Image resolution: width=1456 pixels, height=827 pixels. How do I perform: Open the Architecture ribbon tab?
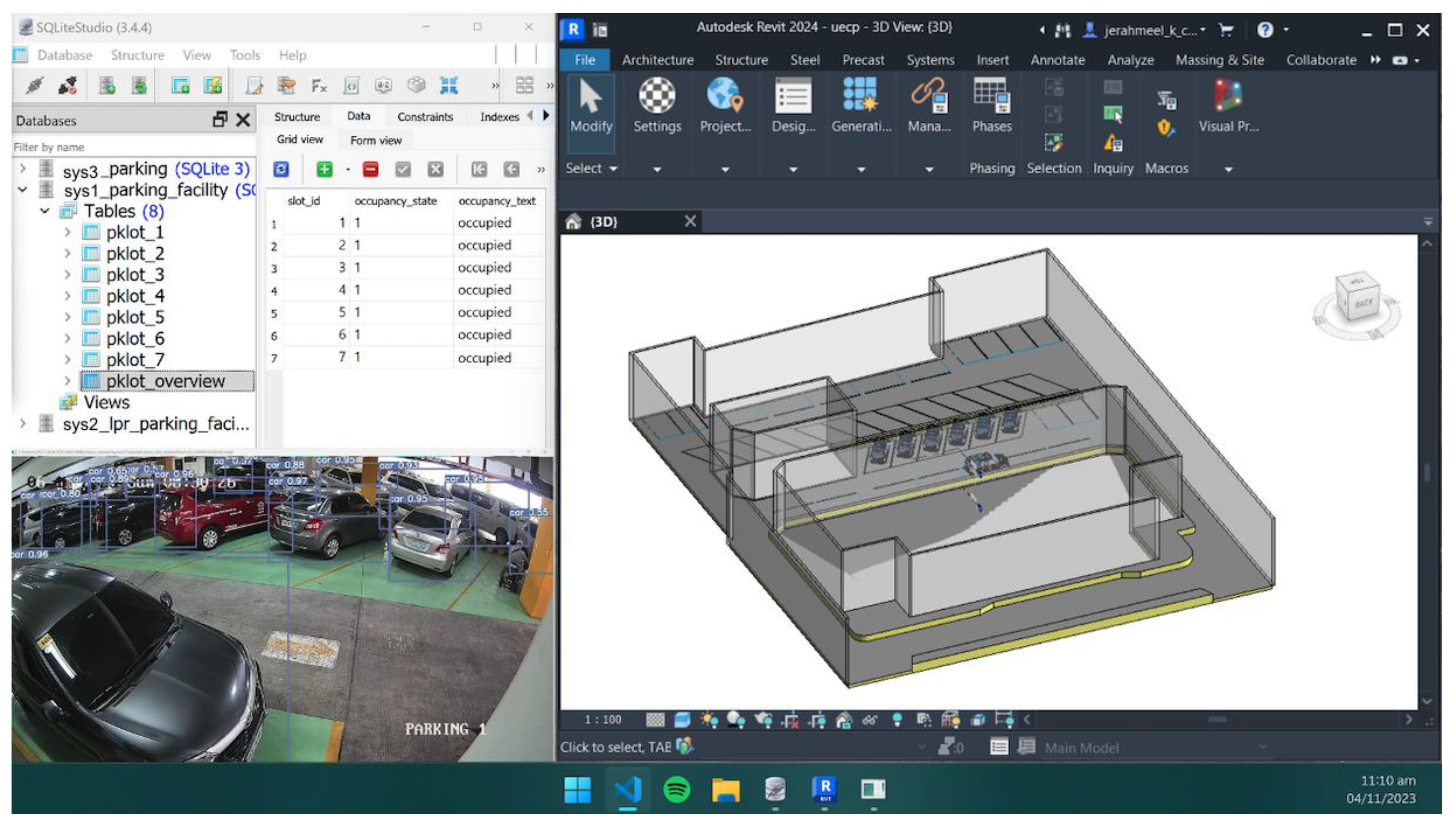point(657,60)
